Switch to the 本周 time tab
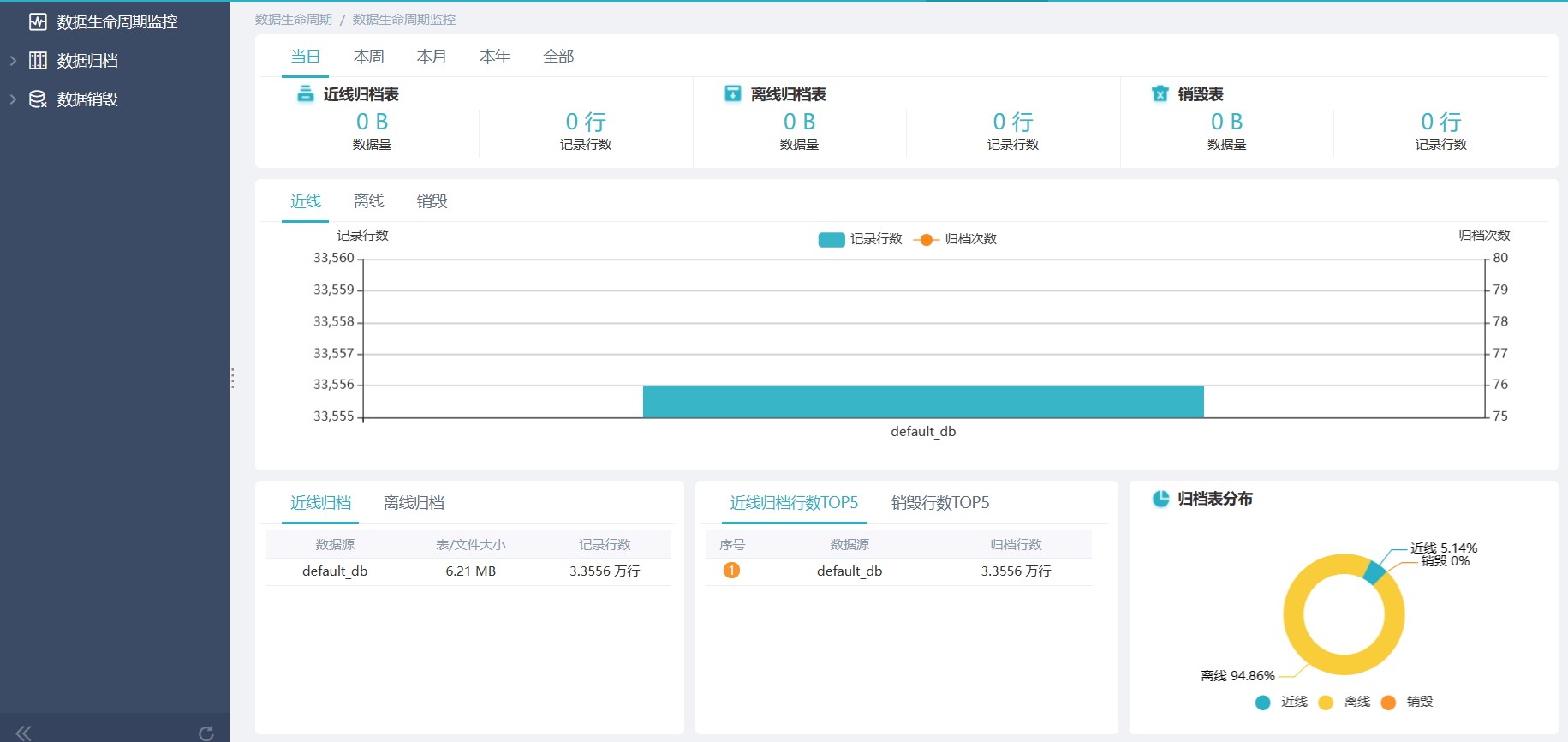 click(369, 57)
